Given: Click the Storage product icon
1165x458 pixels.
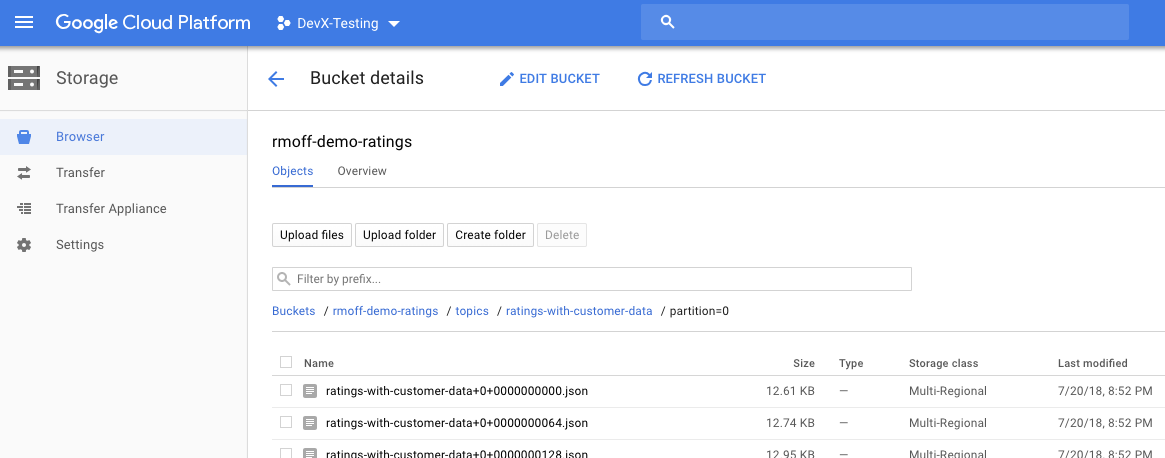Looking at the screenshot, I should 24,78.
